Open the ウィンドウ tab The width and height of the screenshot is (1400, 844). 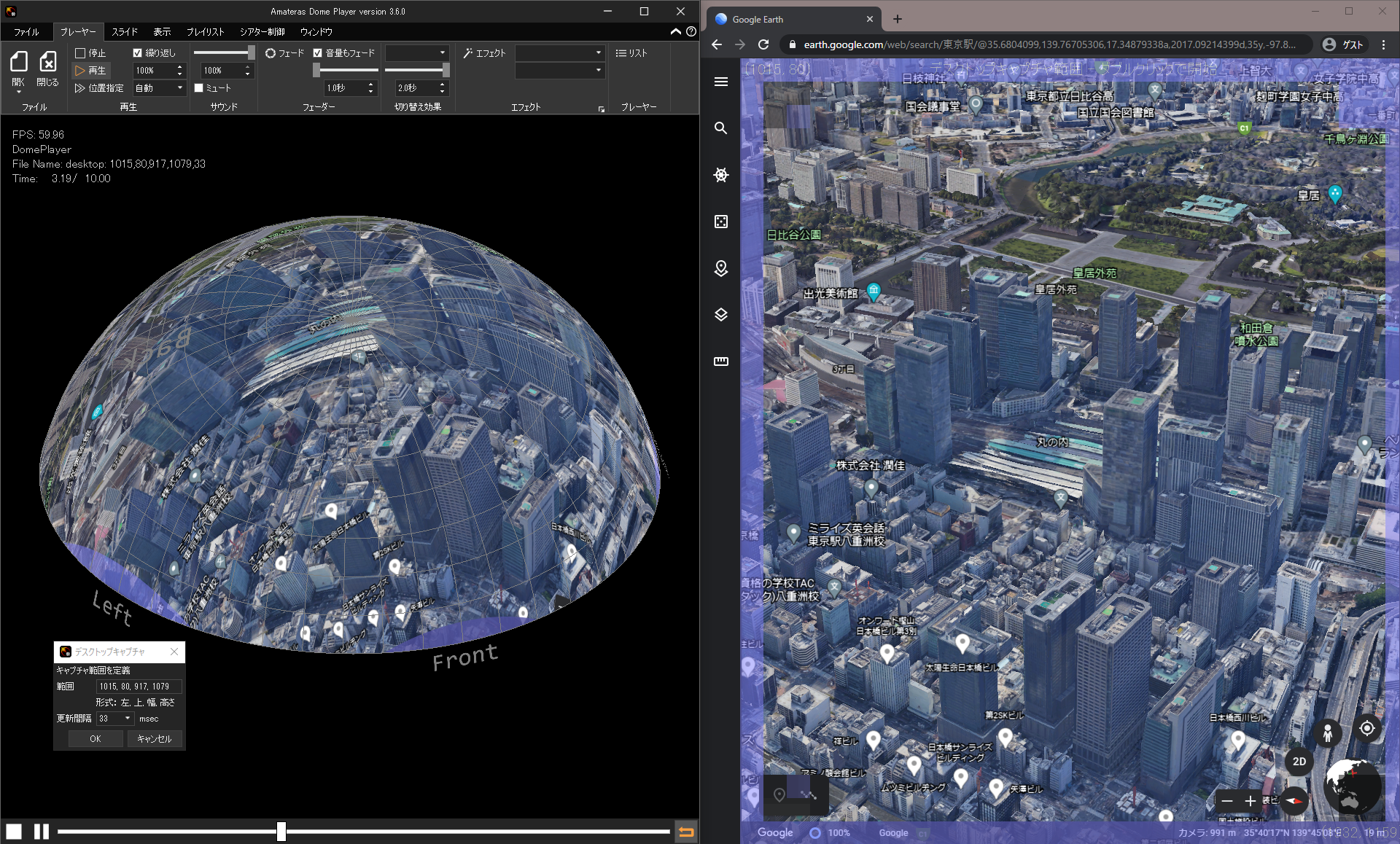[316, 32]
